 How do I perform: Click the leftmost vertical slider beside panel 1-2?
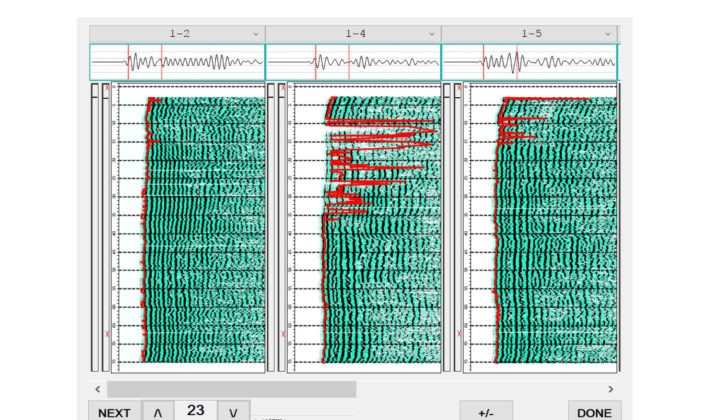point(95,227)
